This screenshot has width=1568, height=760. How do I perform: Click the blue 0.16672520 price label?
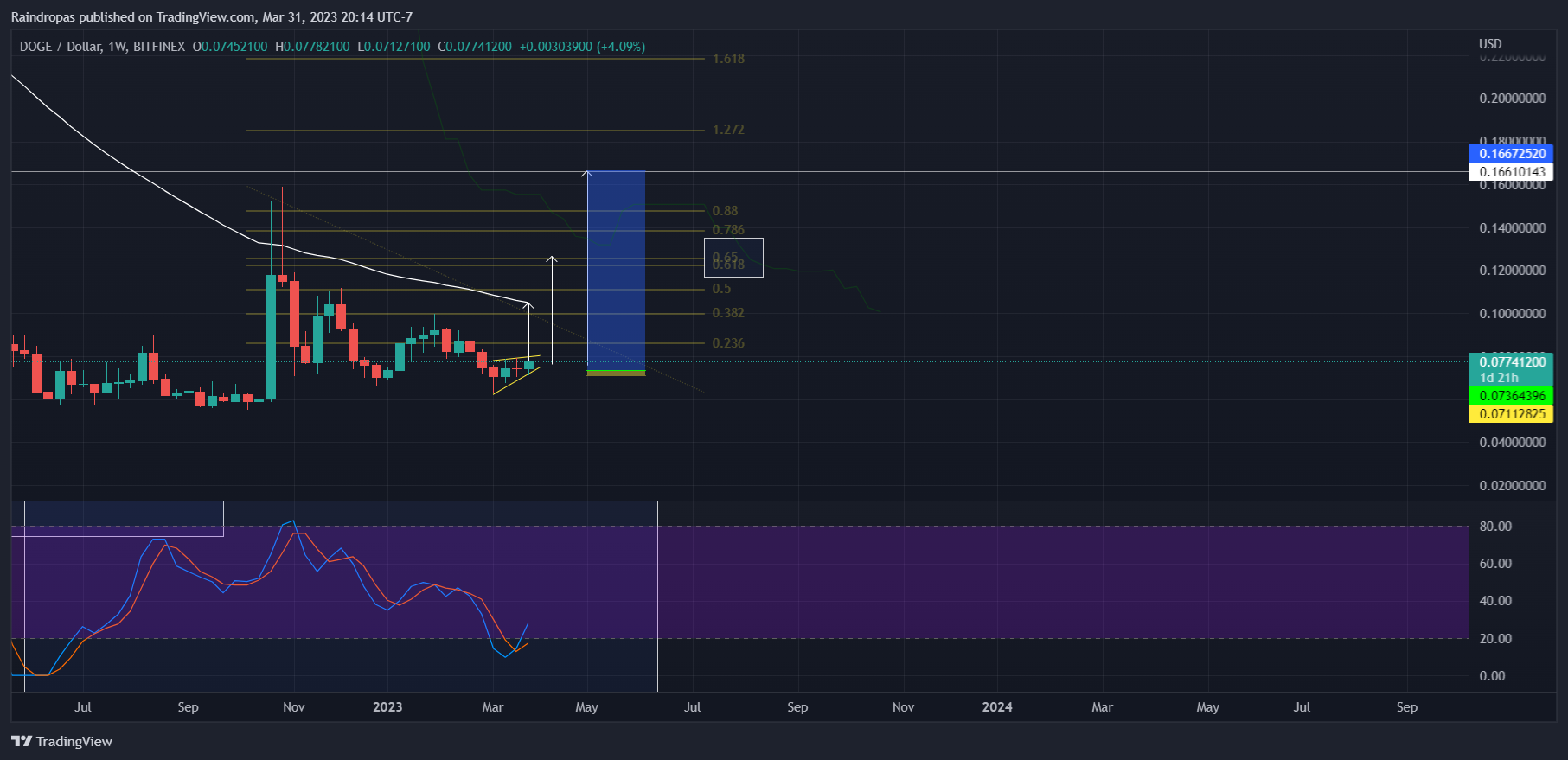point(1511,154)
